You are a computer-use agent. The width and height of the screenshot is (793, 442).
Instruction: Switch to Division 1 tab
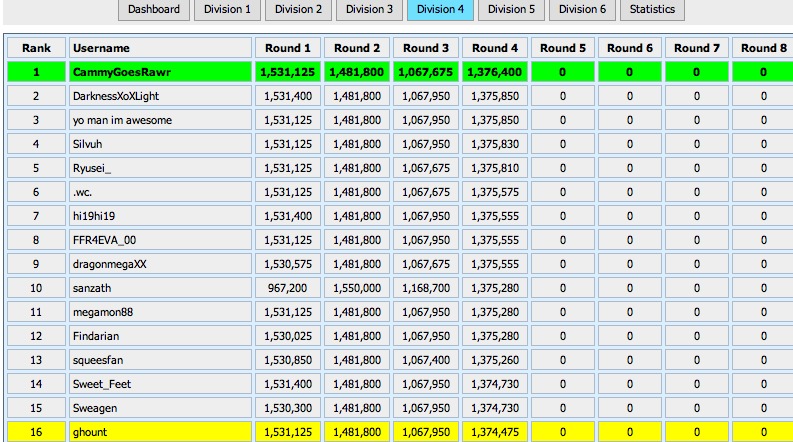click(227, 10)
